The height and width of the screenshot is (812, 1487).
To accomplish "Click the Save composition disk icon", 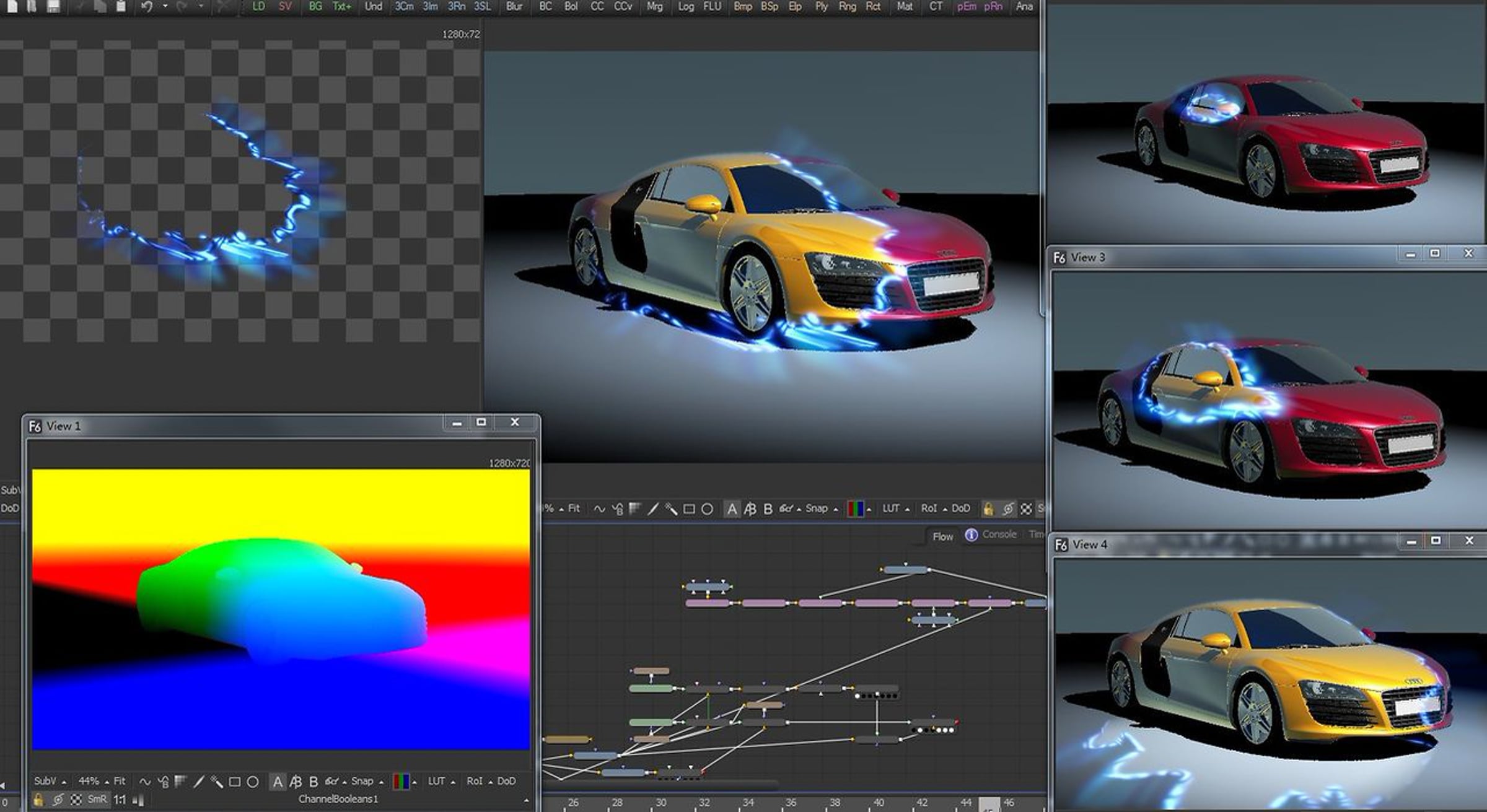I will tap(54, 6).
